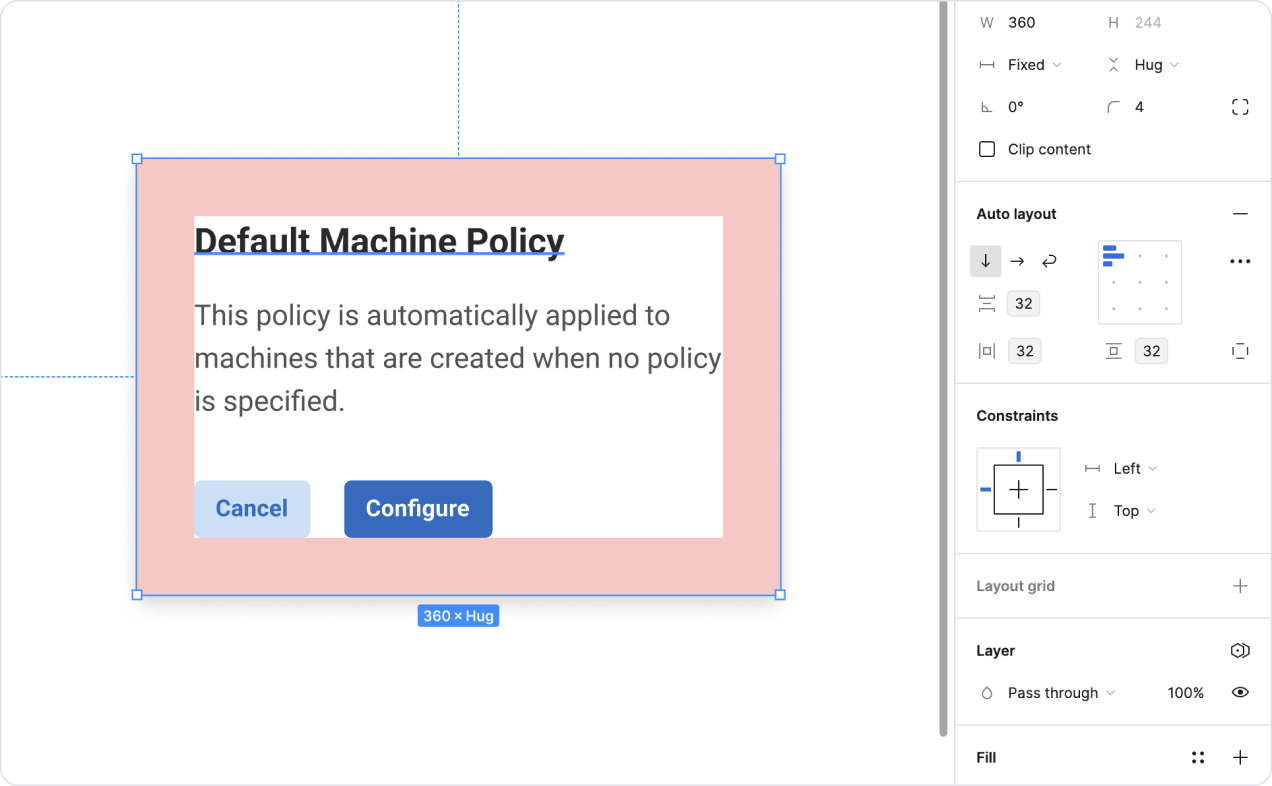Click constraints diagram center plus

[x=1019, y=489]
